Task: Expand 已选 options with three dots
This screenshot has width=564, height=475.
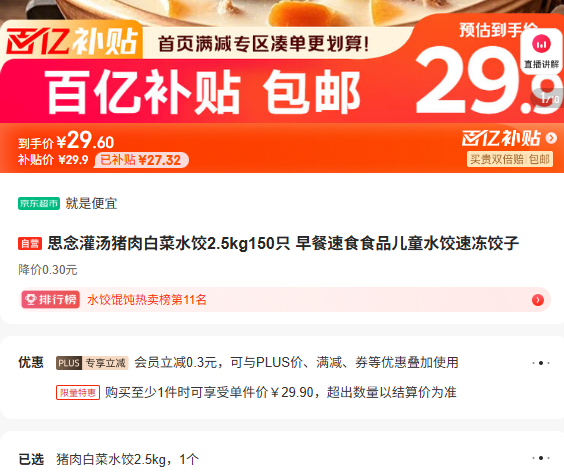Action: 541,458
